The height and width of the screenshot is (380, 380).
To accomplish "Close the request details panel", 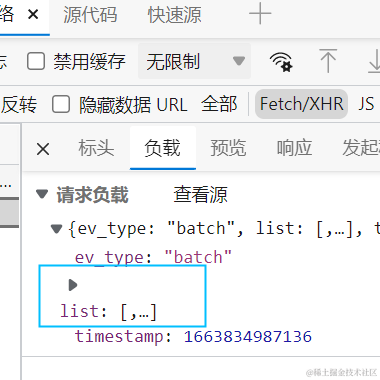I will [x=43, y=149].
